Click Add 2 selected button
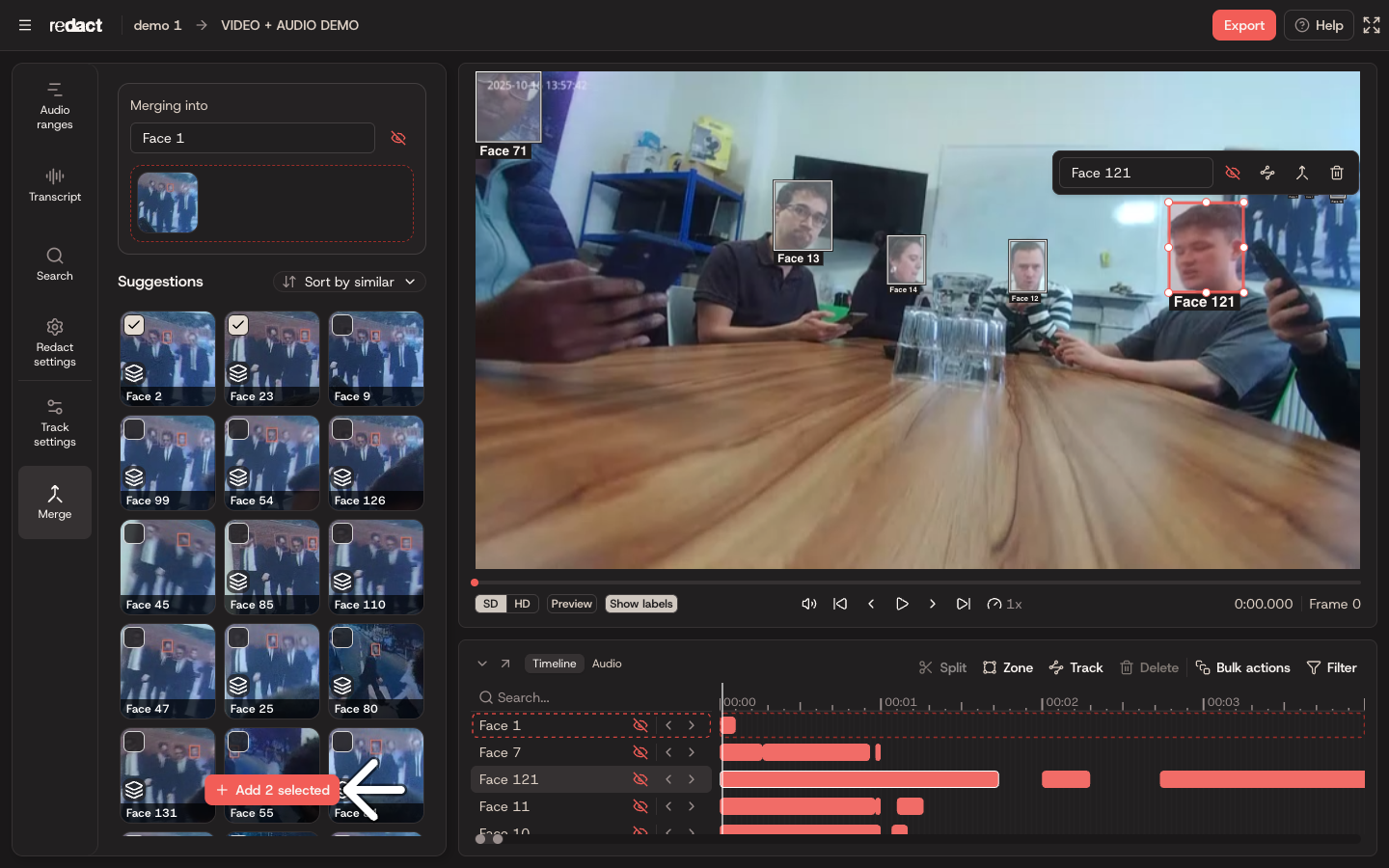The height and width of the screenshot is (868, 1389). point(272,790)
